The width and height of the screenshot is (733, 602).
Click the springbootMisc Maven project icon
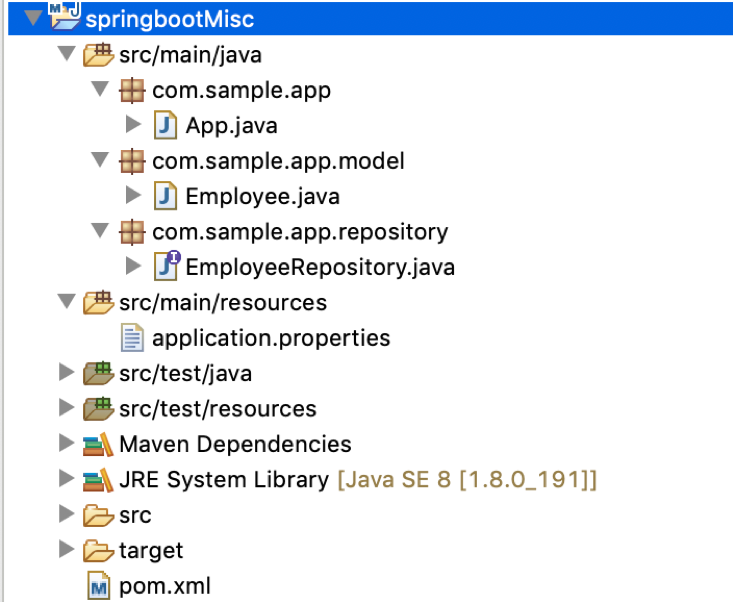click(65, 16)
